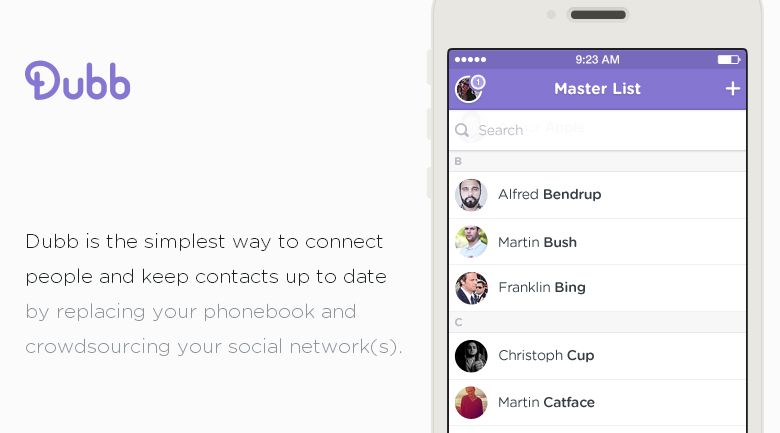The image size is (780, 433).
Task: Click Martin Bush's avatar photo
Action: [x=471, y=242]
